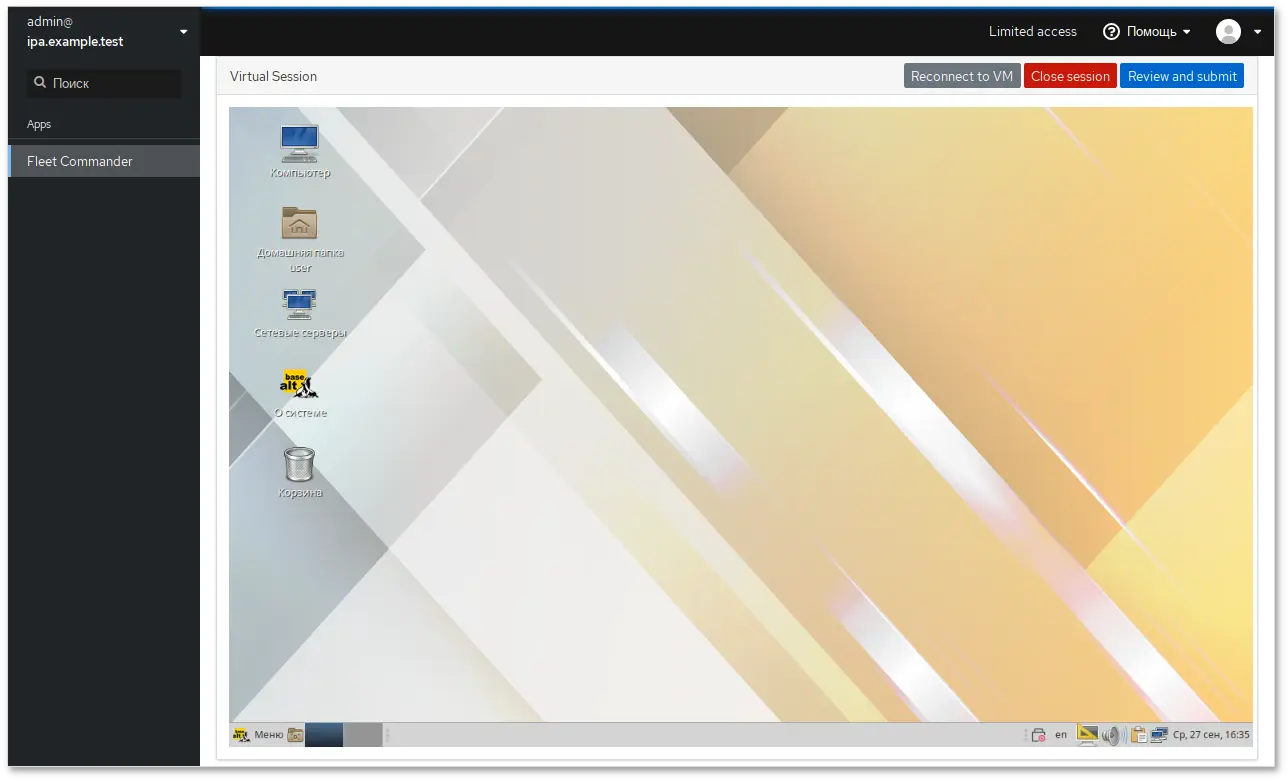Open the Меню start menu
This screenshot has width=1288, height=781.
coord(258,735)
